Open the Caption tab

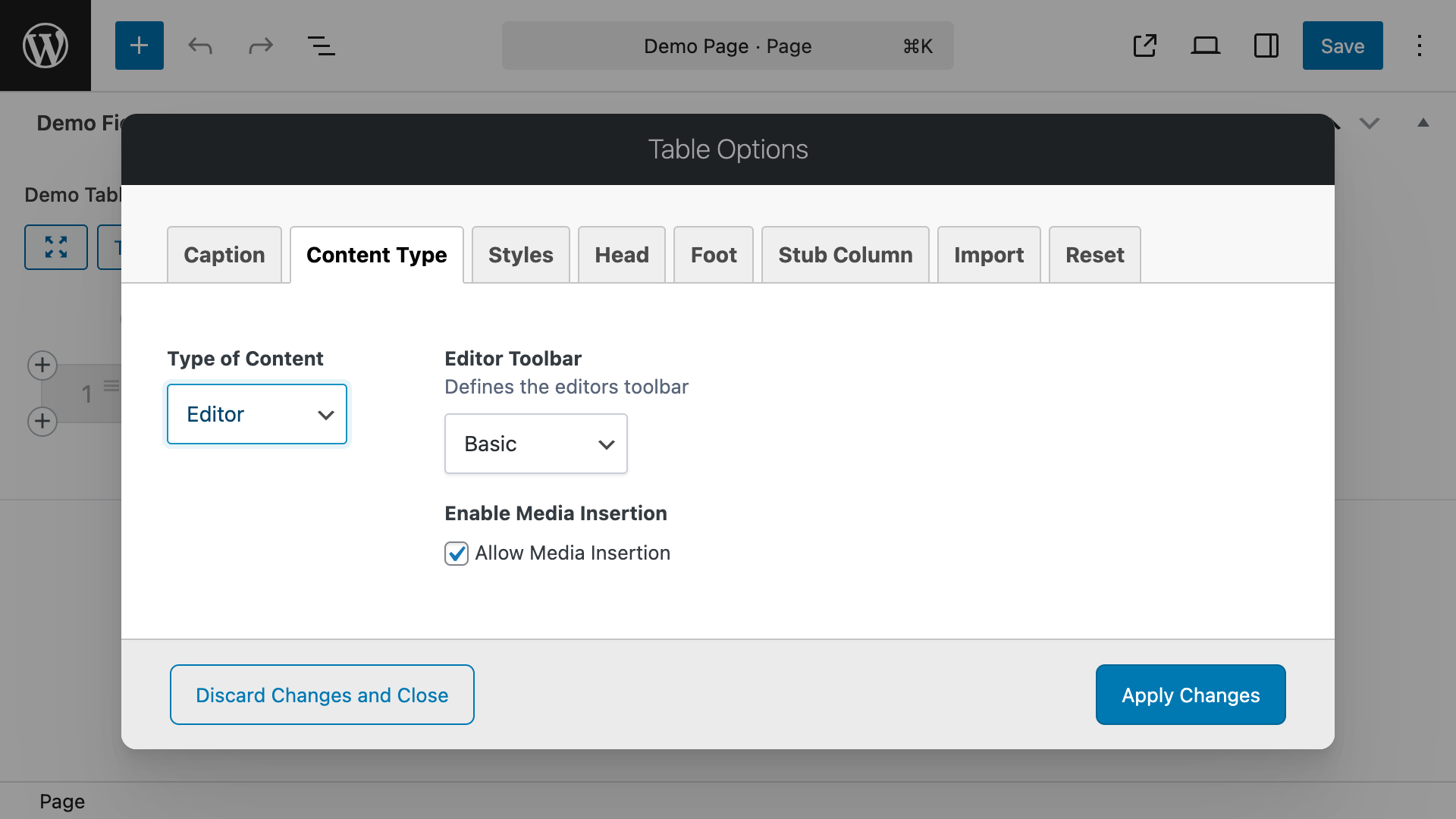pyautogui.click(x=224, y=255)
